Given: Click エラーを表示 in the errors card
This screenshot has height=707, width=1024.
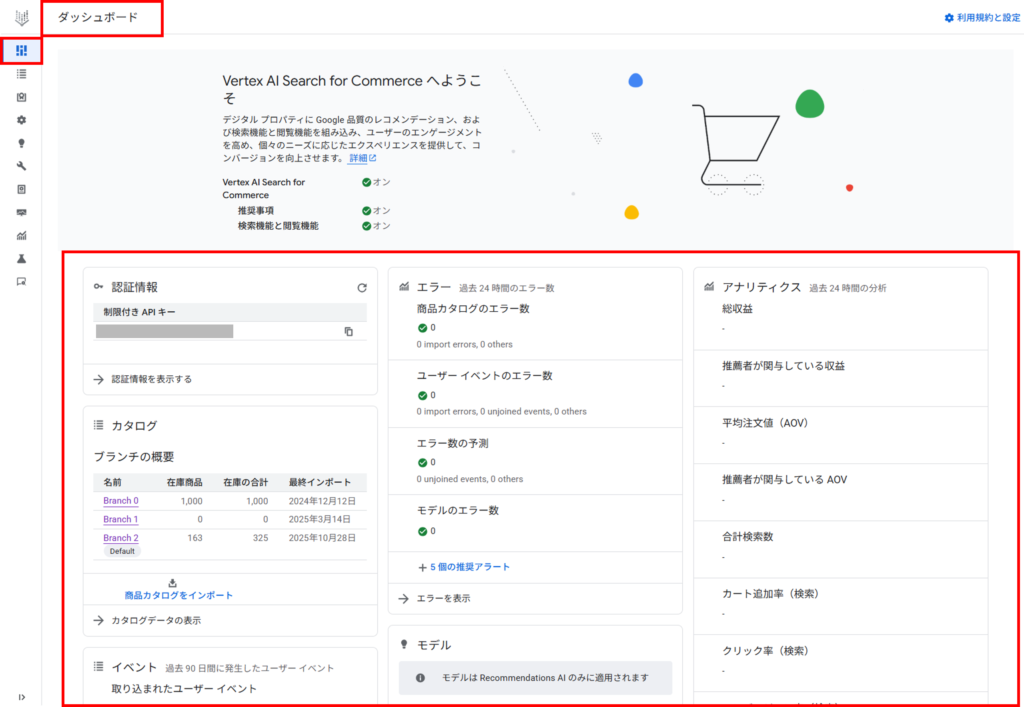Looking at the screenshot, I should pos(443,598).
